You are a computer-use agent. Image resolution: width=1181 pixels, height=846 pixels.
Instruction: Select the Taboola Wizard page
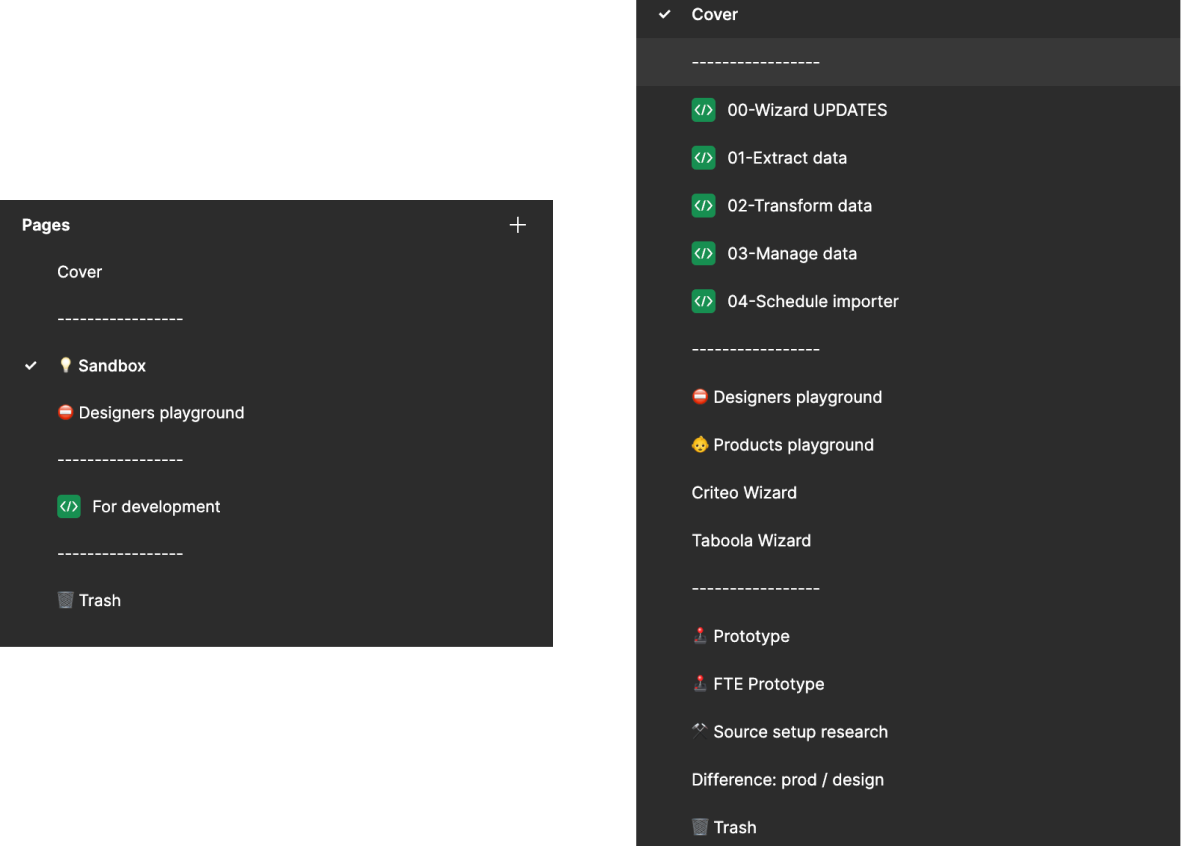tap(751, 540)
